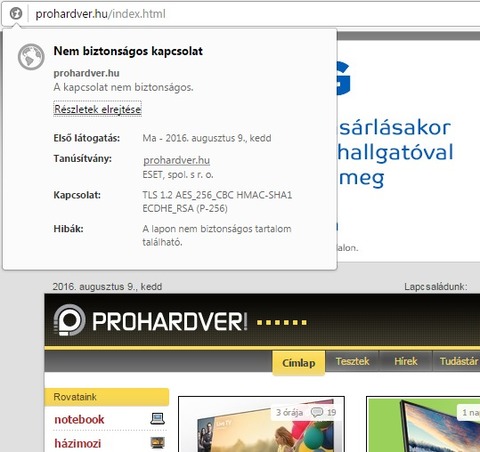Screen dimensions: 480x452
Task: Switch to the Címlap tab
Action: click(x=299, y=363)
